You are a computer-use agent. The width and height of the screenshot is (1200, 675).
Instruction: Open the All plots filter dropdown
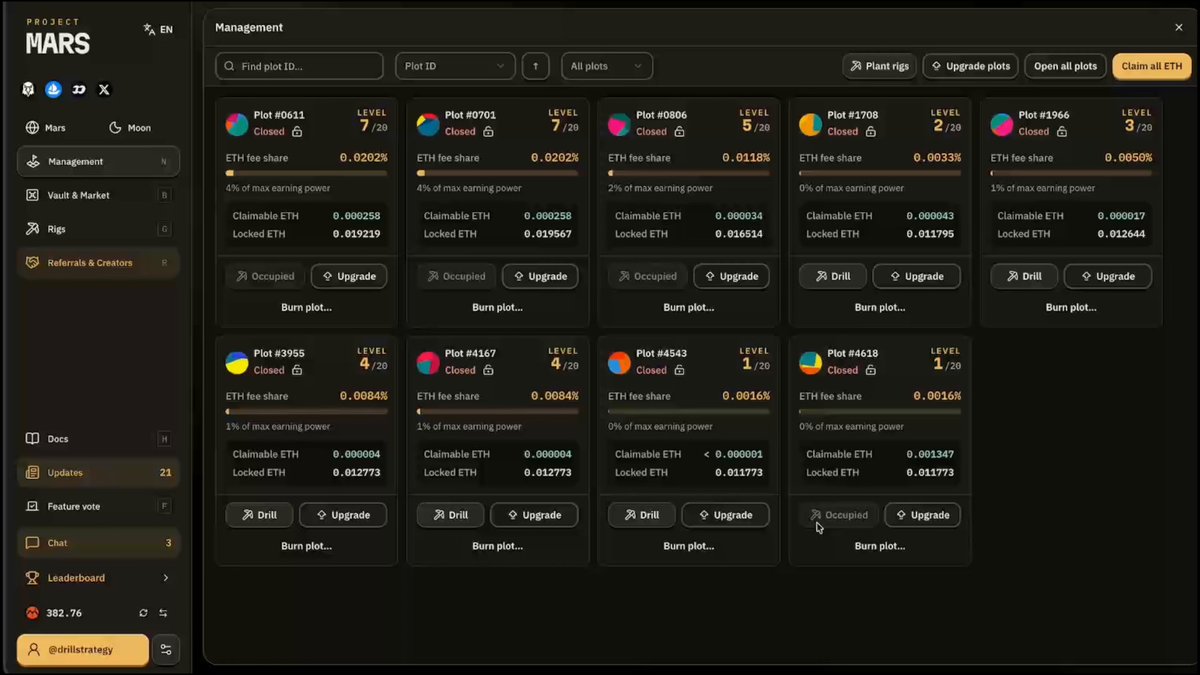pyautogui.click(x=607, y=66)
